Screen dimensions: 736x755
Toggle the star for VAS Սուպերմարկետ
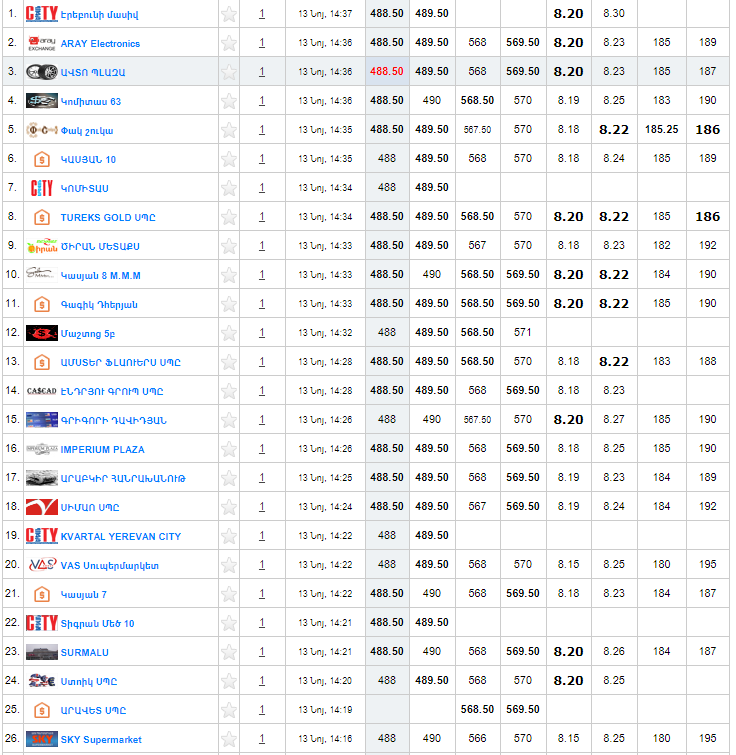pyautogui.click(x=229, y=565)
